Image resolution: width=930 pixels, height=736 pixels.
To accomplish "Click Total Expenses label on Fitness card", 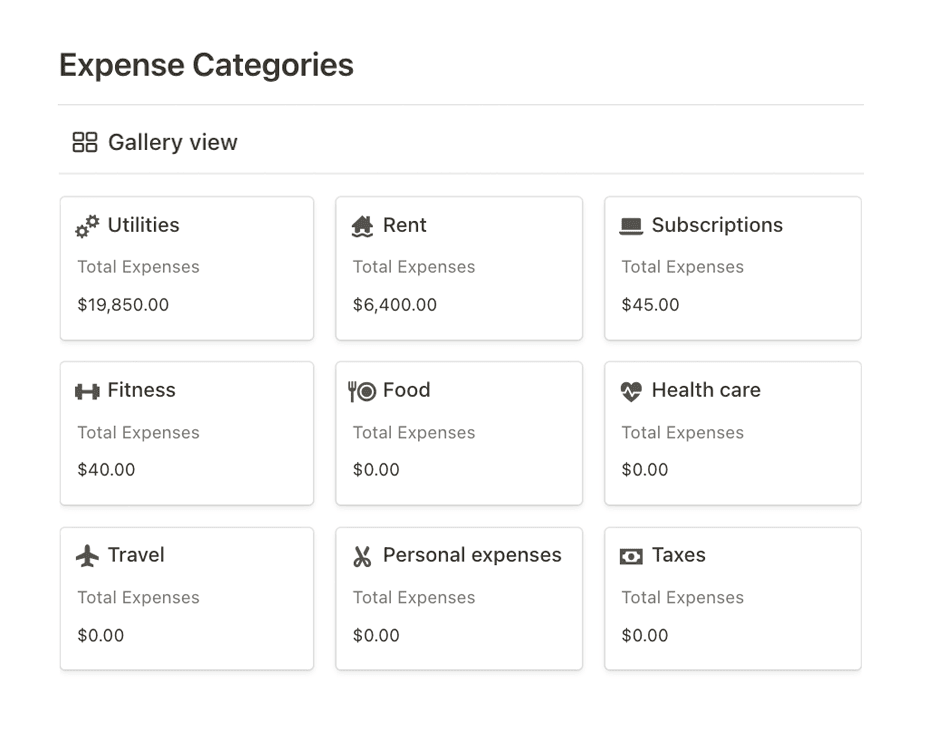I will pos(138,432).
